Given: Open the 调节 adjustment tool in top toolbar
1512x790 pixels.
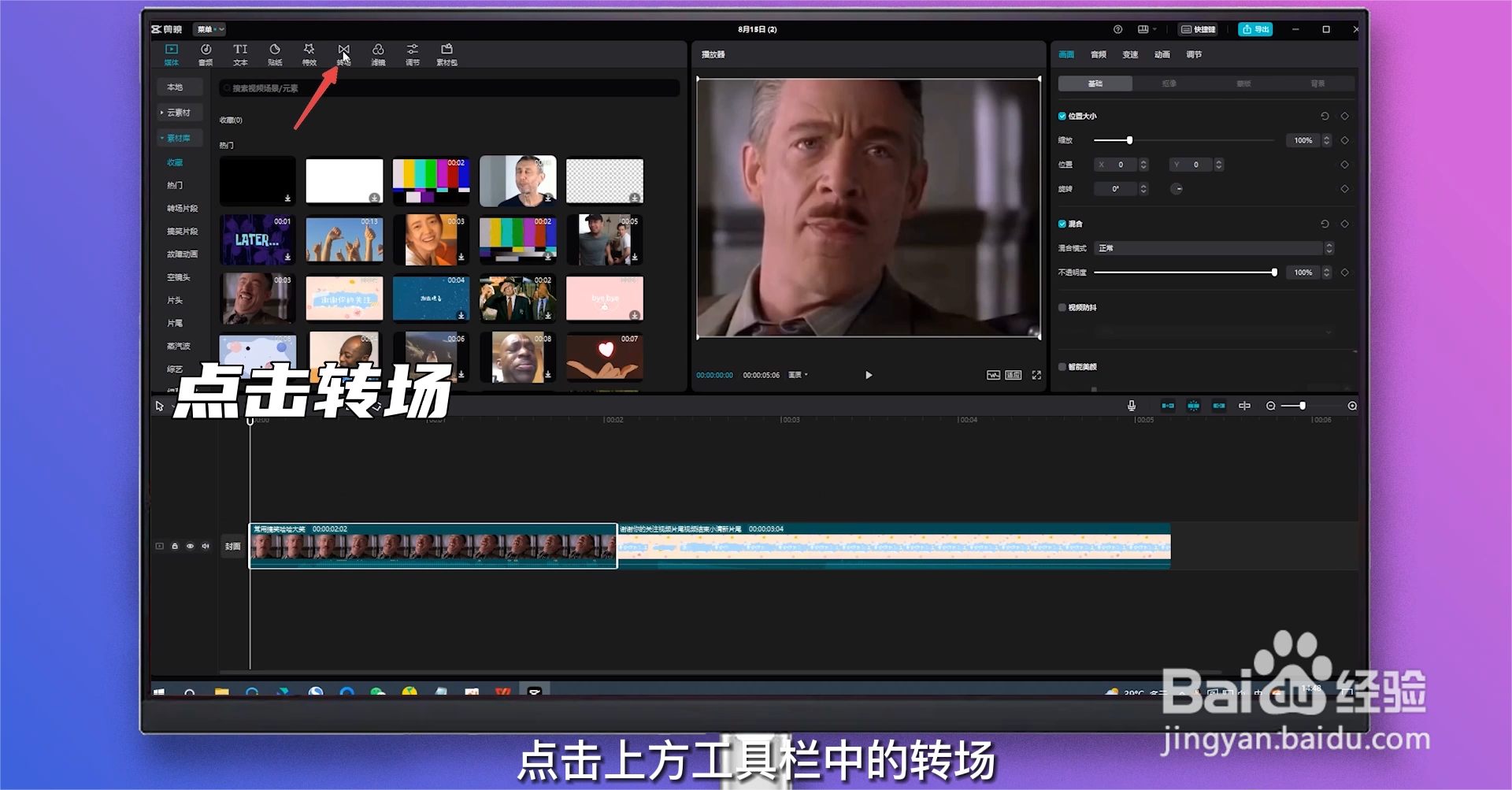Looking at the screenshot, I should pyautogui.click(x=413, y=54).
